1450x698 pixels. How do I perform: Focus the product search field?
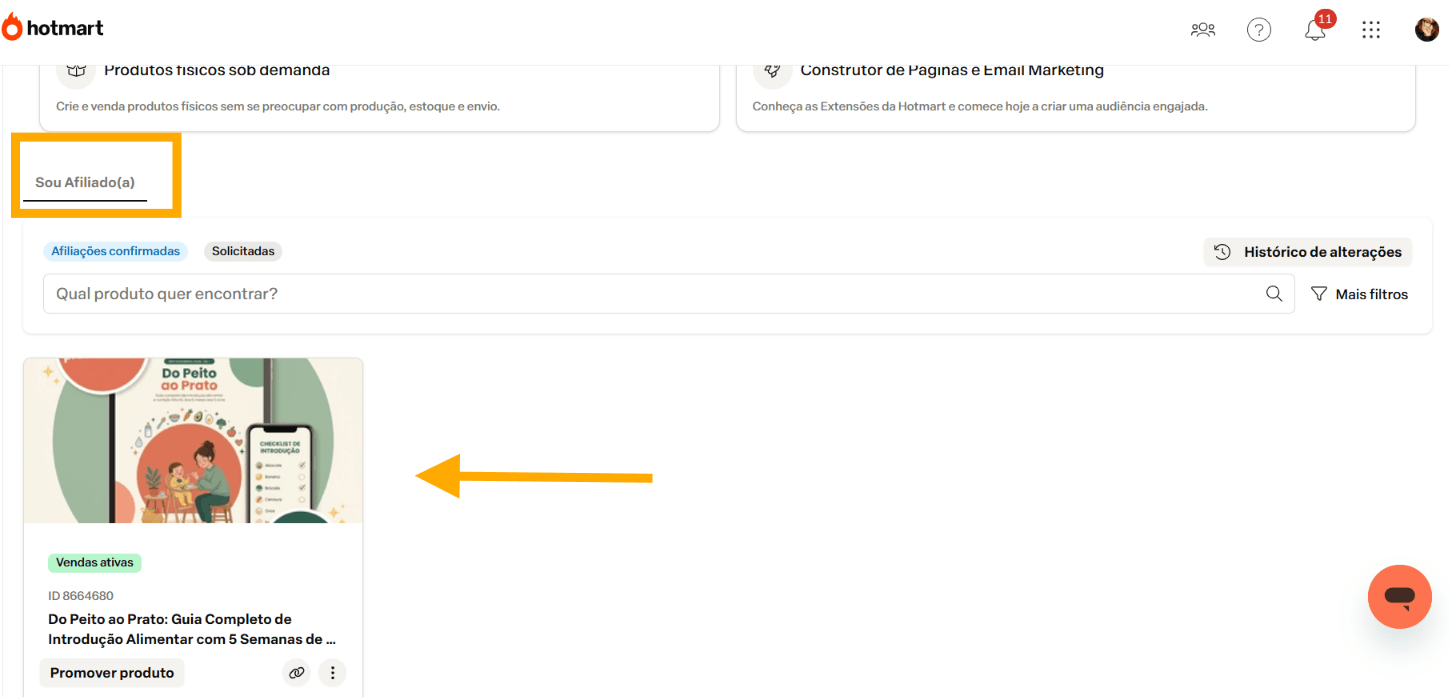coord(668,294)
